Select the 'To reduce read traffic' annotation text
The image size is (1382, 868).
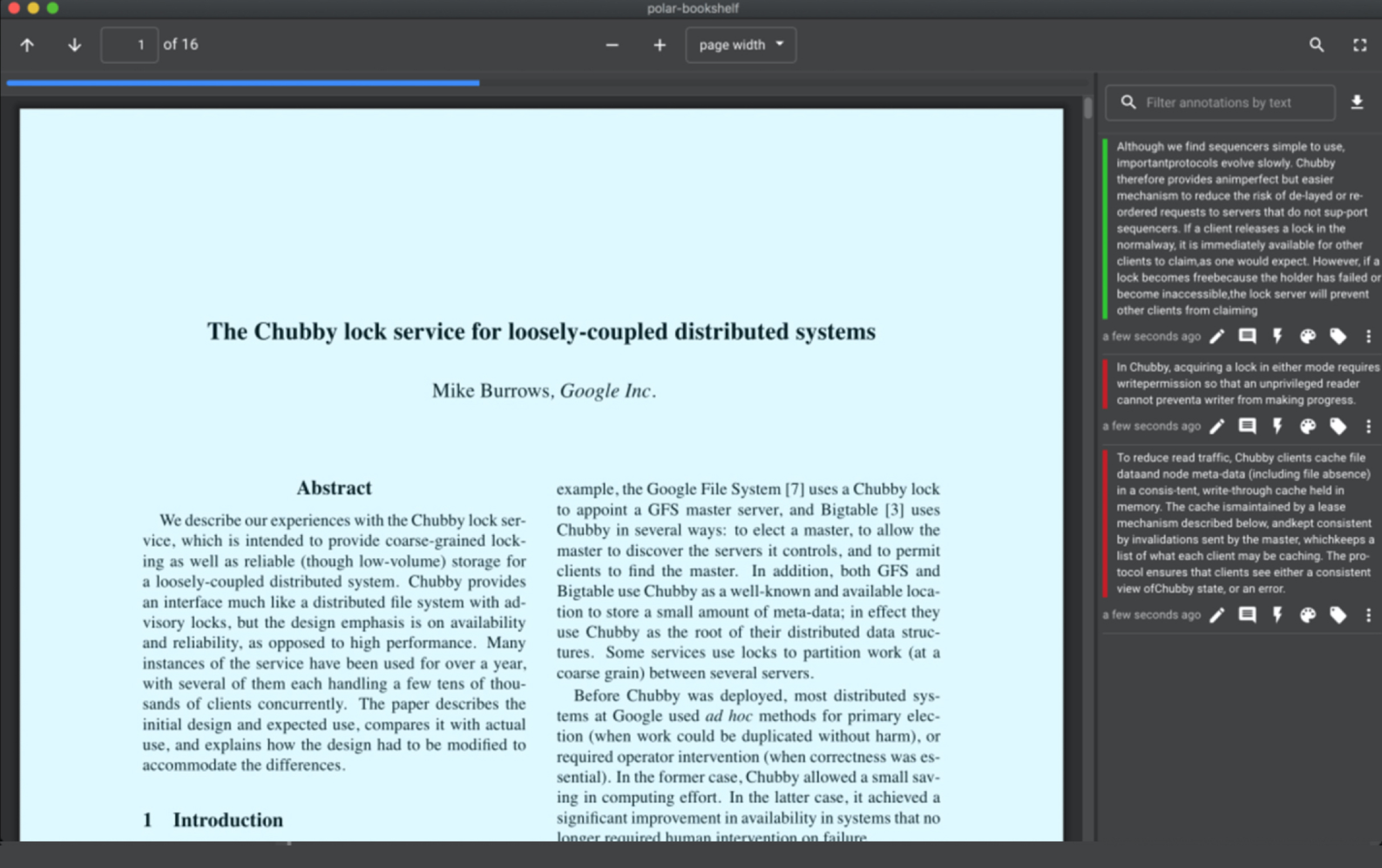tap(1244, 523)
